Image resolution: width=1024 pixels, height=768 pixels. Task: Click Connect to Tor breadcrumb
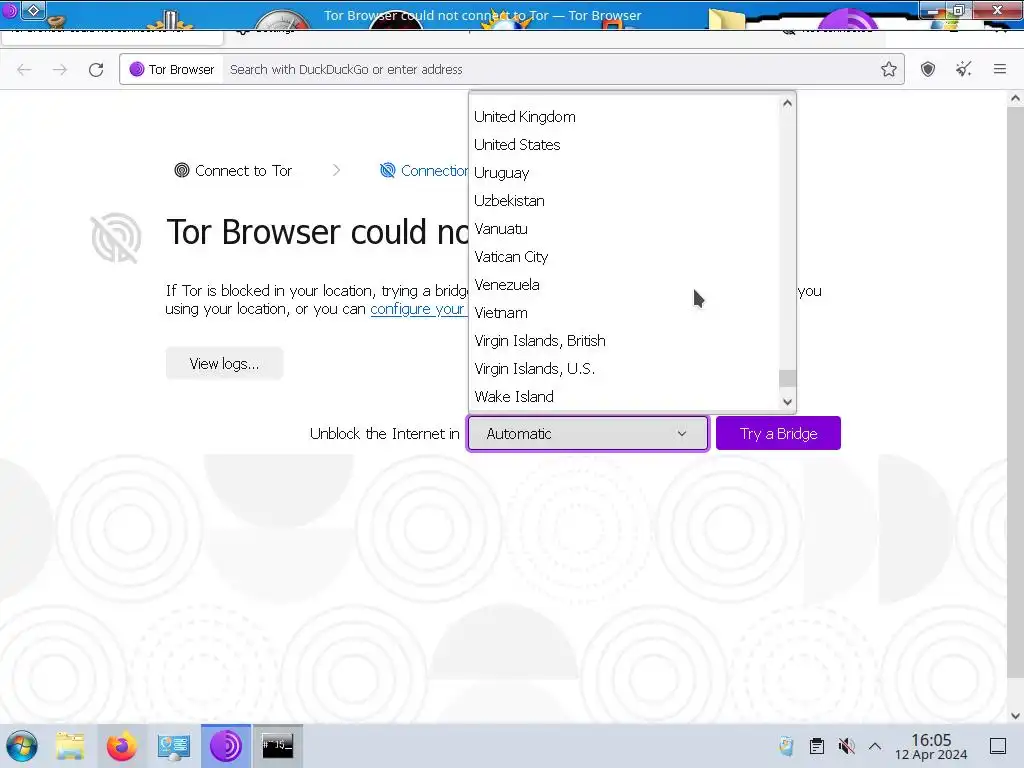[233, 171]
